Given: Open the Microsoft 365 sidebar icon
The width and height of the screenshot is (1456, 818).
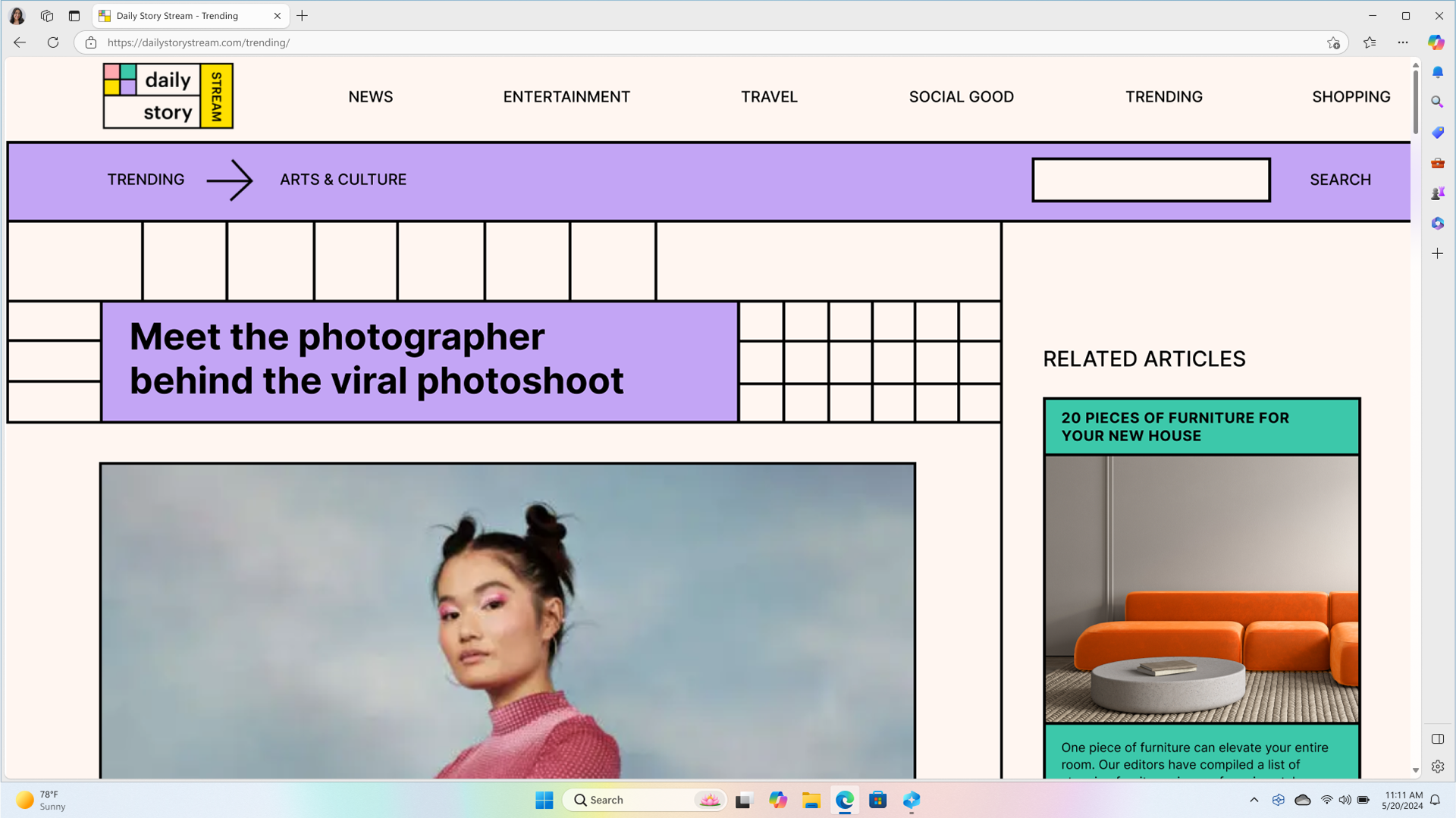Looking at the screenshot, I should coord(1438,224).
